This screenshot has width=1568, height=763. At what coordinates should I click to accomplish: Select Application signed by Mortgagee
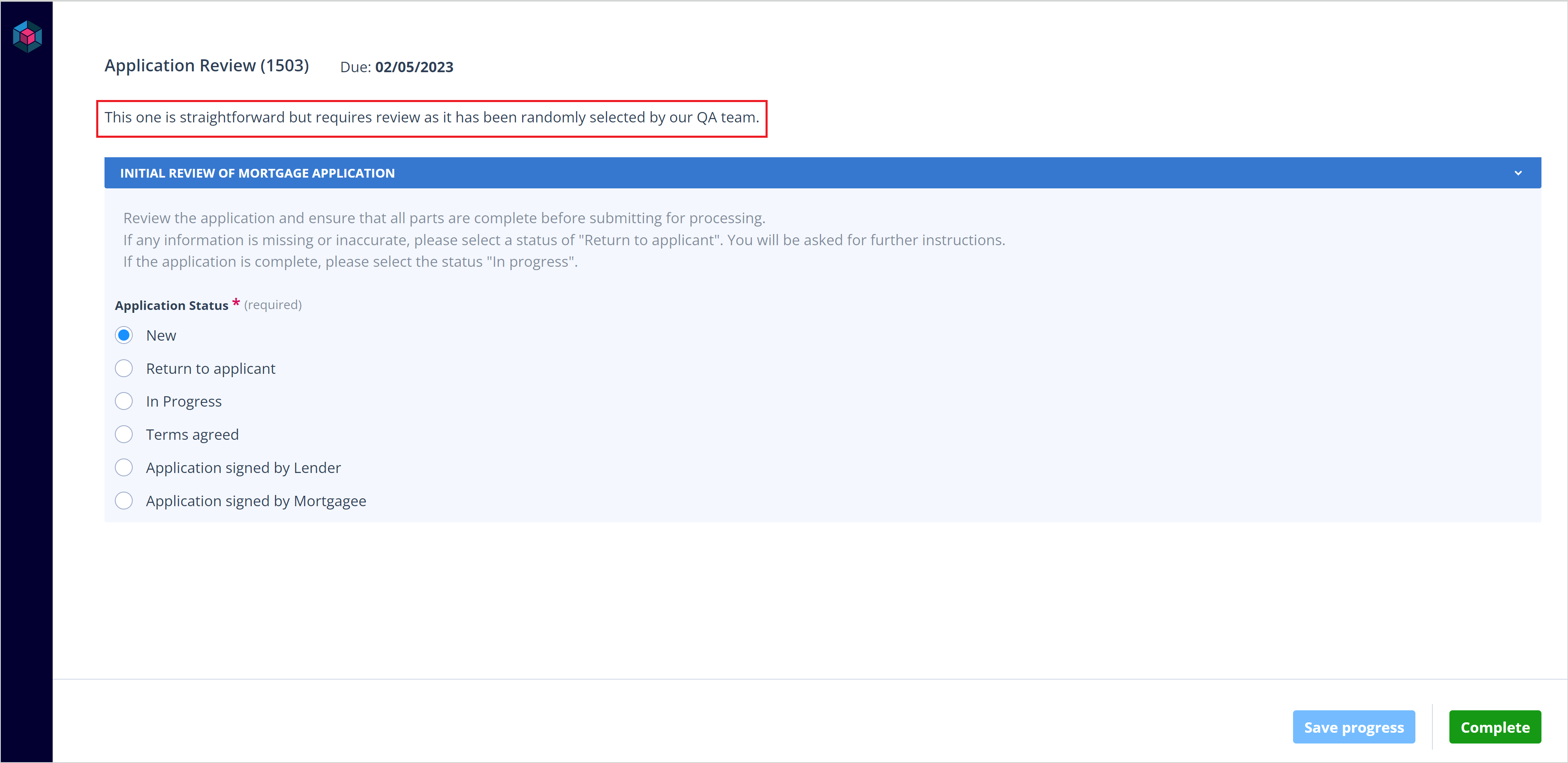click(x=124, y=500)
